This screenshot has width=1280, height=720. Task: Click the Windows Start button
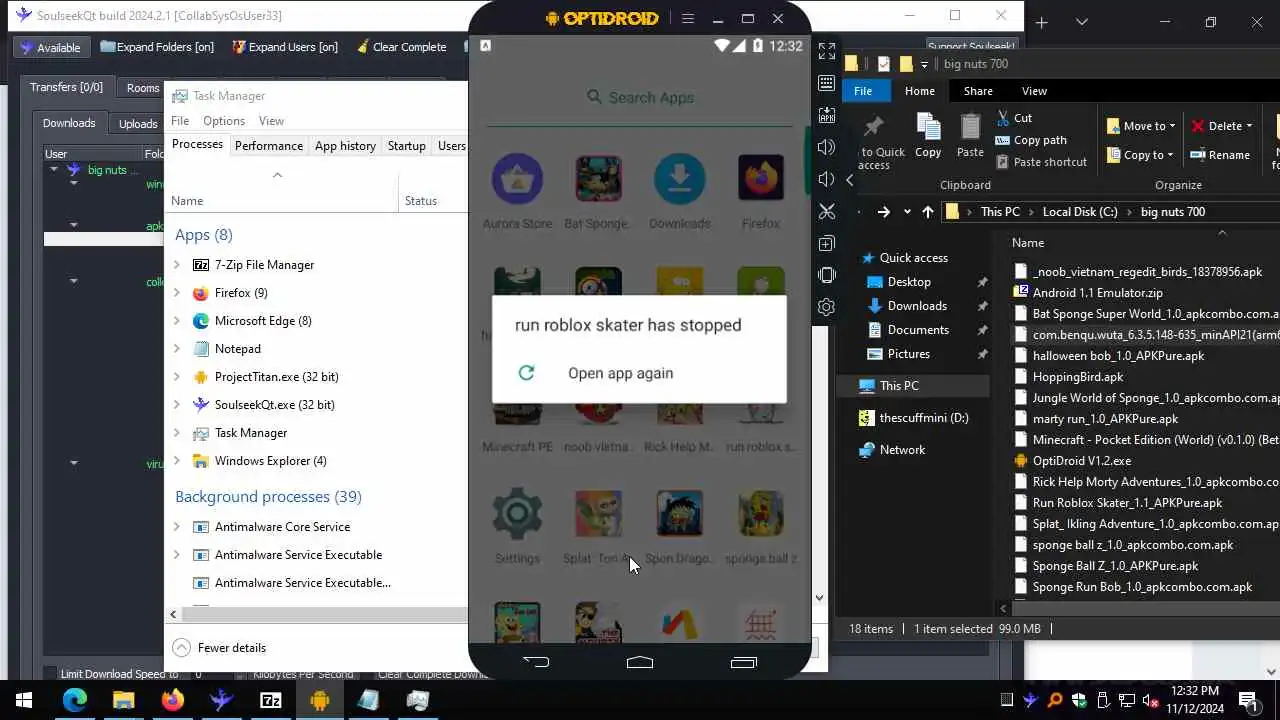24,700
